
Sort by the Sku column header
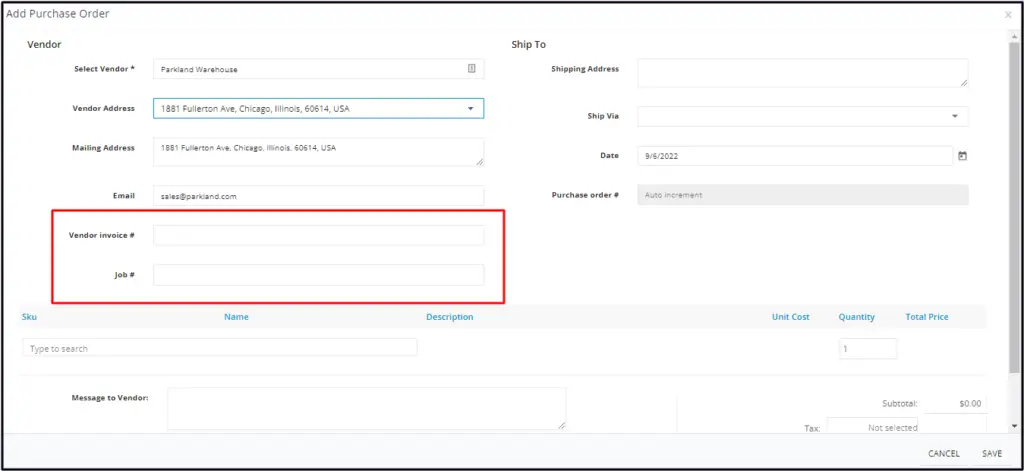(29, 317)
